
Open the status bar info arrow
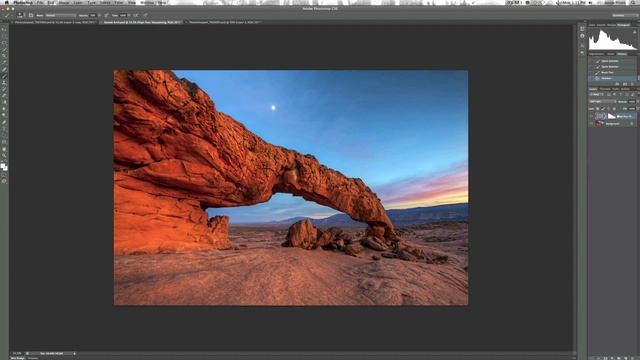tap(74, 353)
